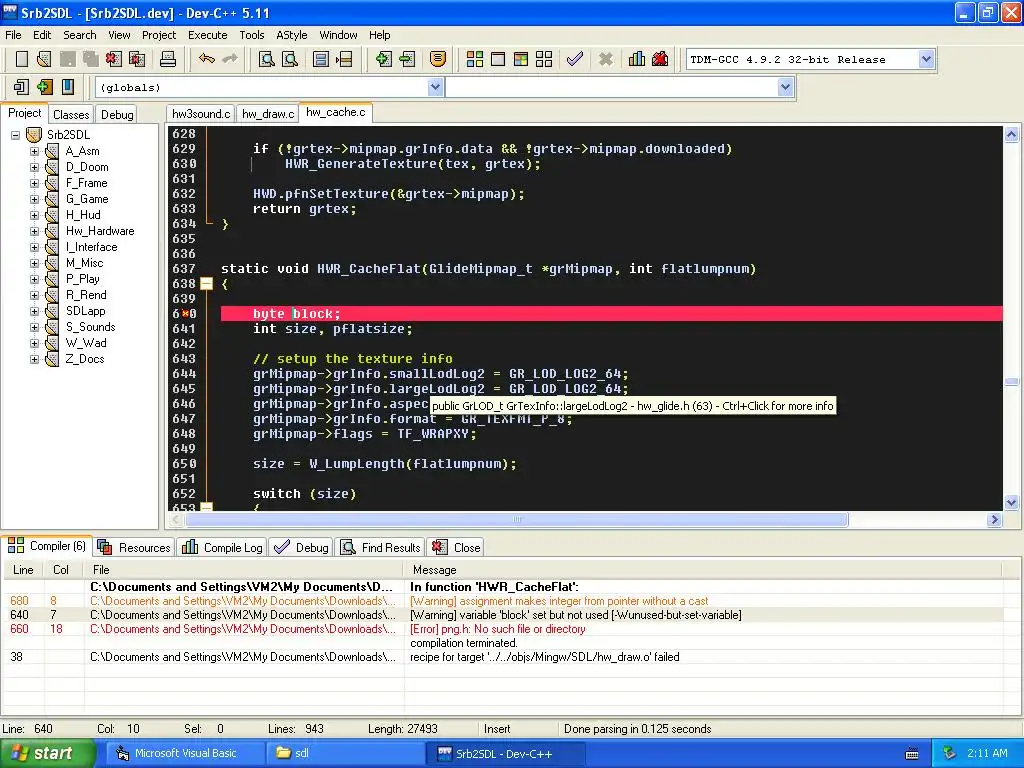Expand the SDLapp folder

point(34,311)
